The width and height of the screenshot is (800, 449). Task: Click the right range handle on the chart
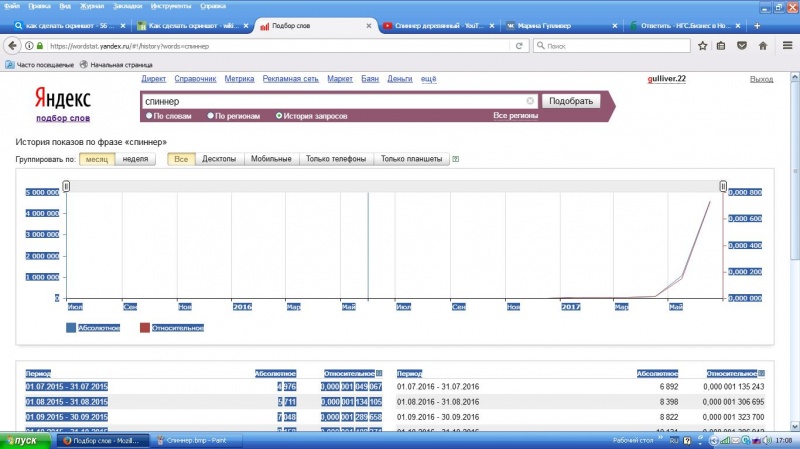[x=723, y=186]
